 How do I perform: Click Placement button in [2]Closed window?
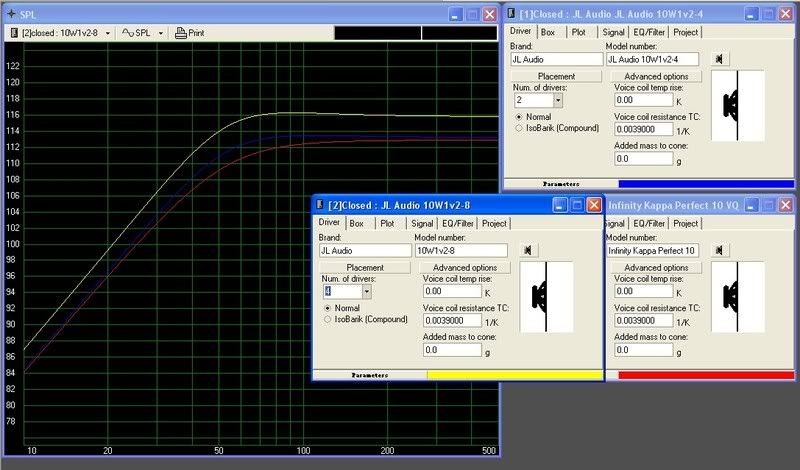pyautogui.click(x=365, y=268)
